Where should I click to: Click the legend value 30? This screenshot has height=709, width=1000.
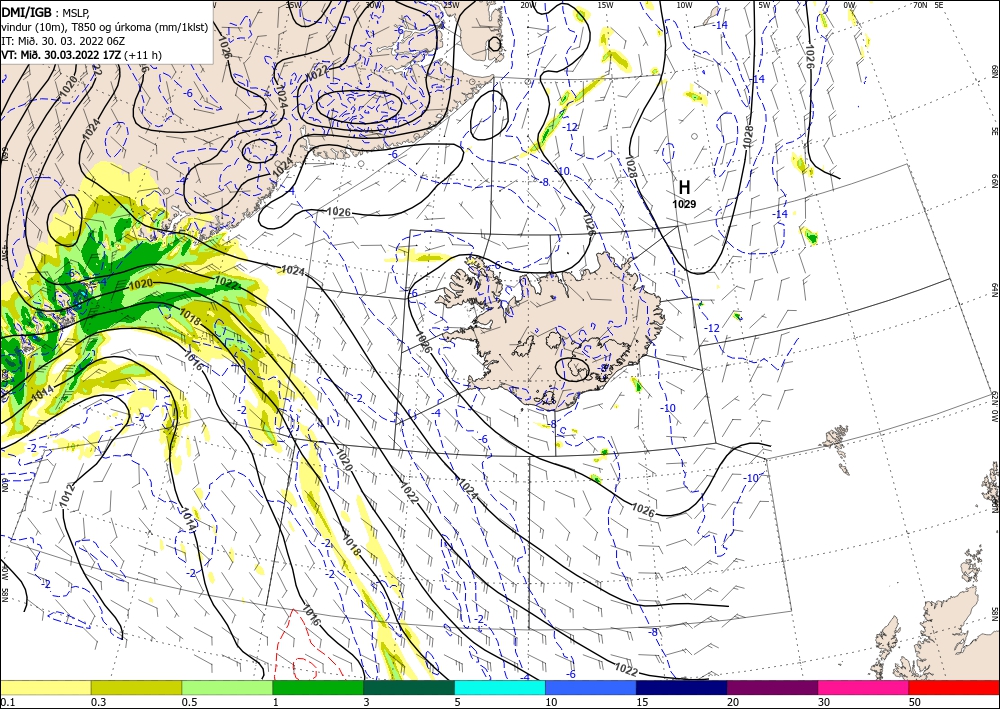[824, 702]
